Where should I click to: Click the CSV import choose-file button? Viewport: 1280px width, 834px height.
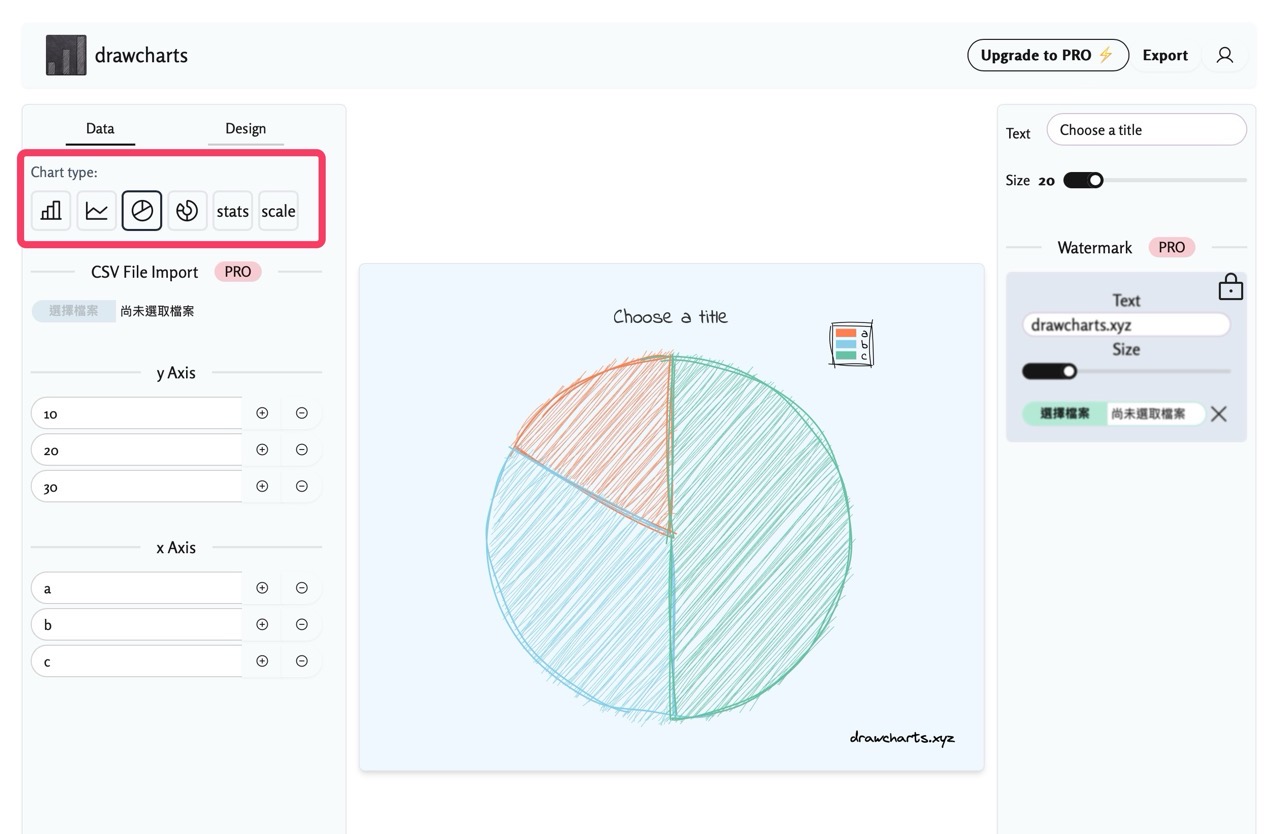[74, 311]
